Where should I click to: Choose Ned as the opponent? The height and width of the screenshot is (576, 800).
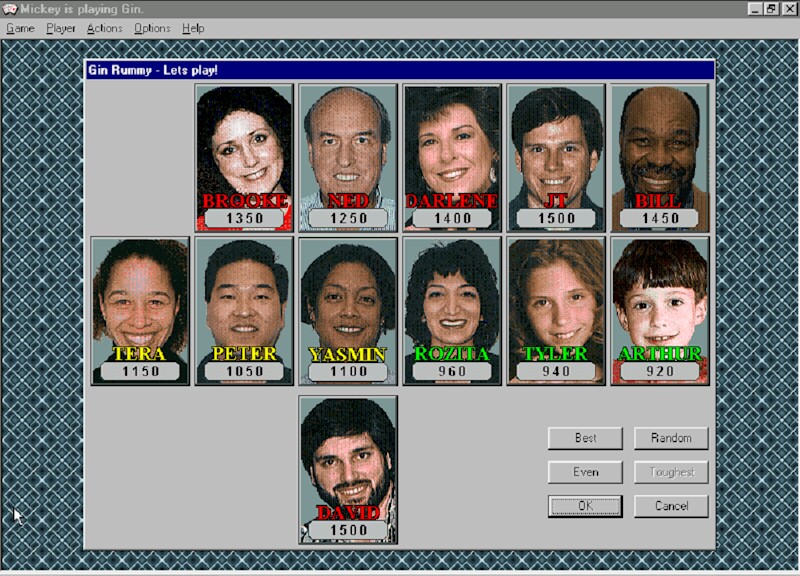[x=348, y=158]
